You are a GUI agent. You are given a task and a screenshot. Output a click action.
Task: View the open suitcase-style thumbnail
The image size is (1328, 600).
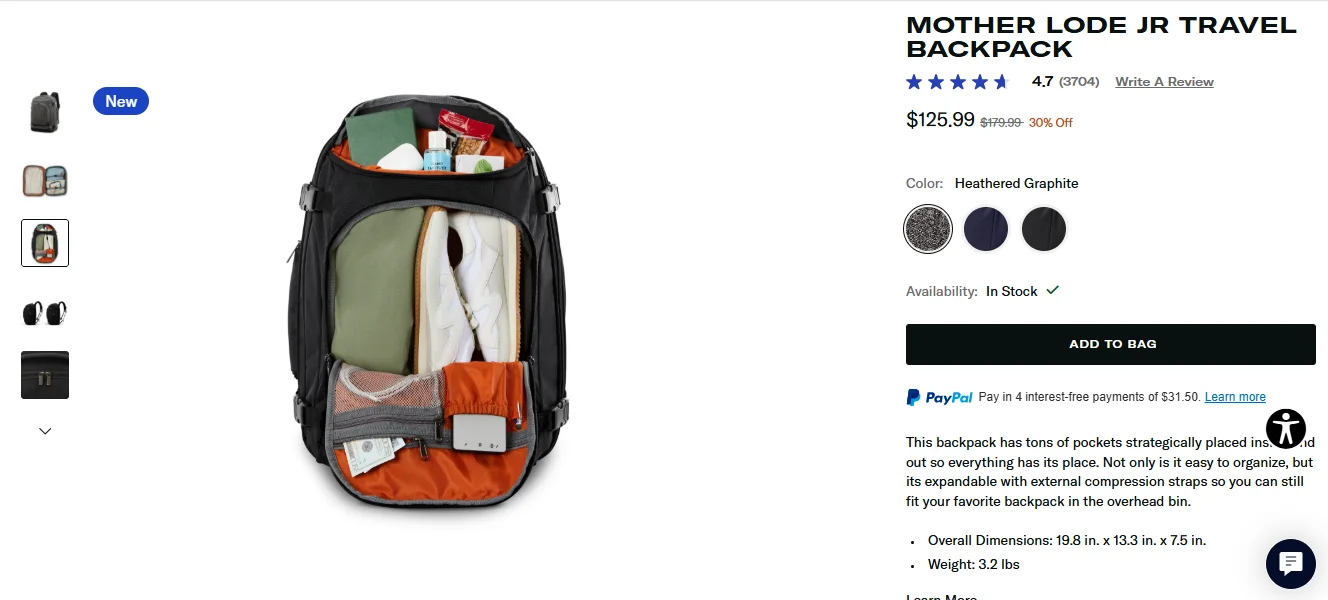pyautogui.click(x=45, y=181)
